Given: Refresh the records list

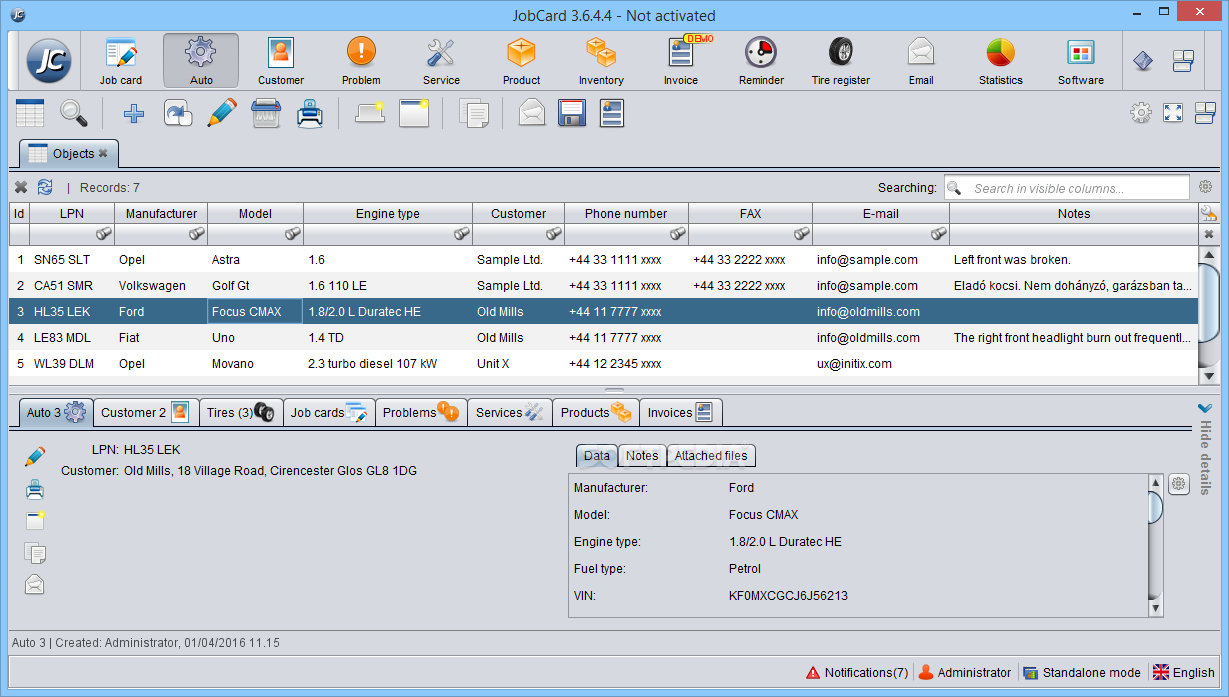Looking at the screenshot, I should point(45,187).
